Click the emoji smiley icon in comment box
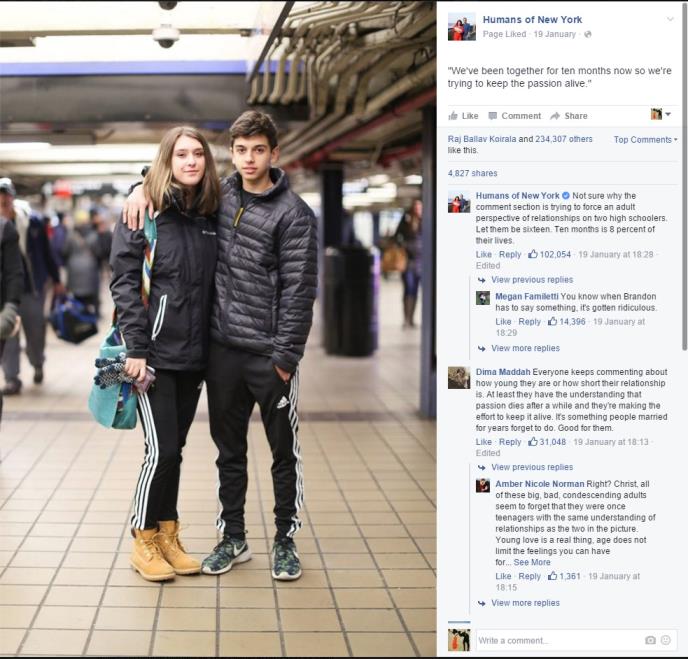688x659 pixels. pyautogui.click(x=666, y=640)
